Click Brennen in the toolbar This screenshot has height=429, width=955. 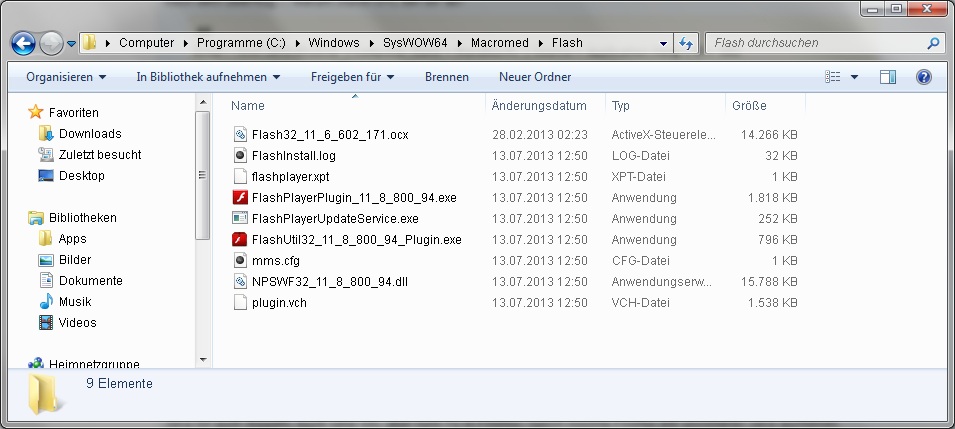(447, 77)
